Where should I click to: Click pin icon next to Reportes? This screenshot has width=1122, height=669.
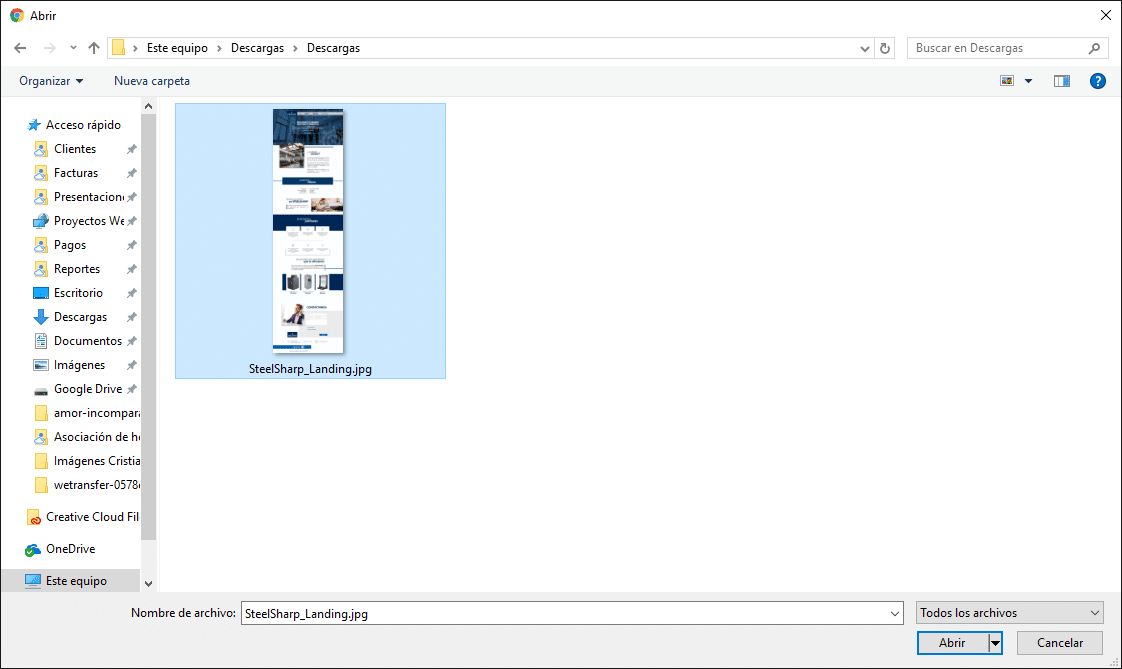(132, 269)
